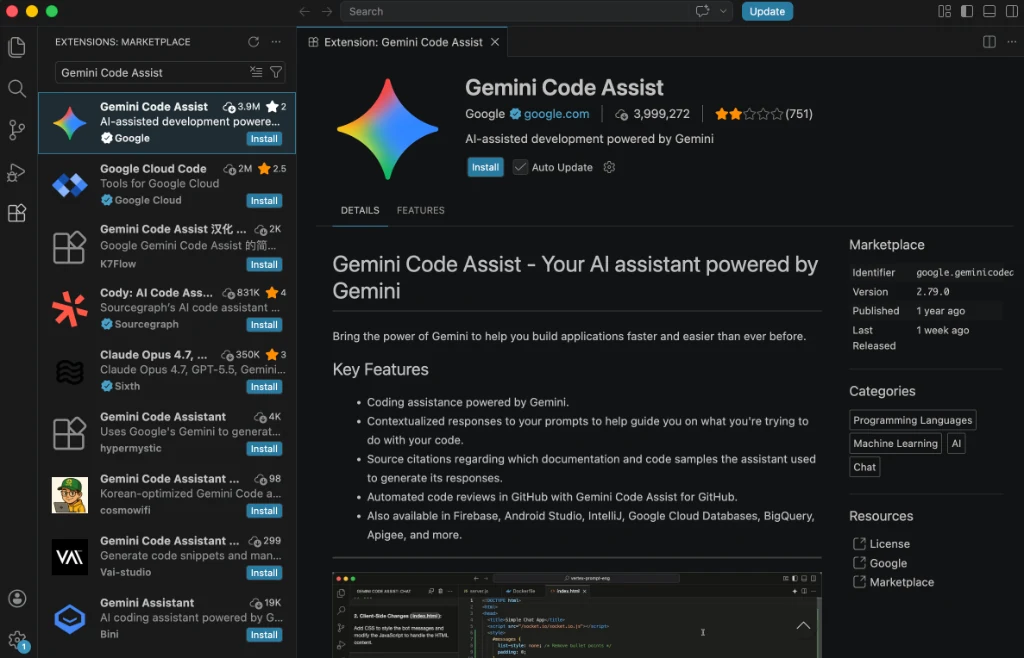
Task: Select Gemini Assistant list entry
Action: click(167, 618)
